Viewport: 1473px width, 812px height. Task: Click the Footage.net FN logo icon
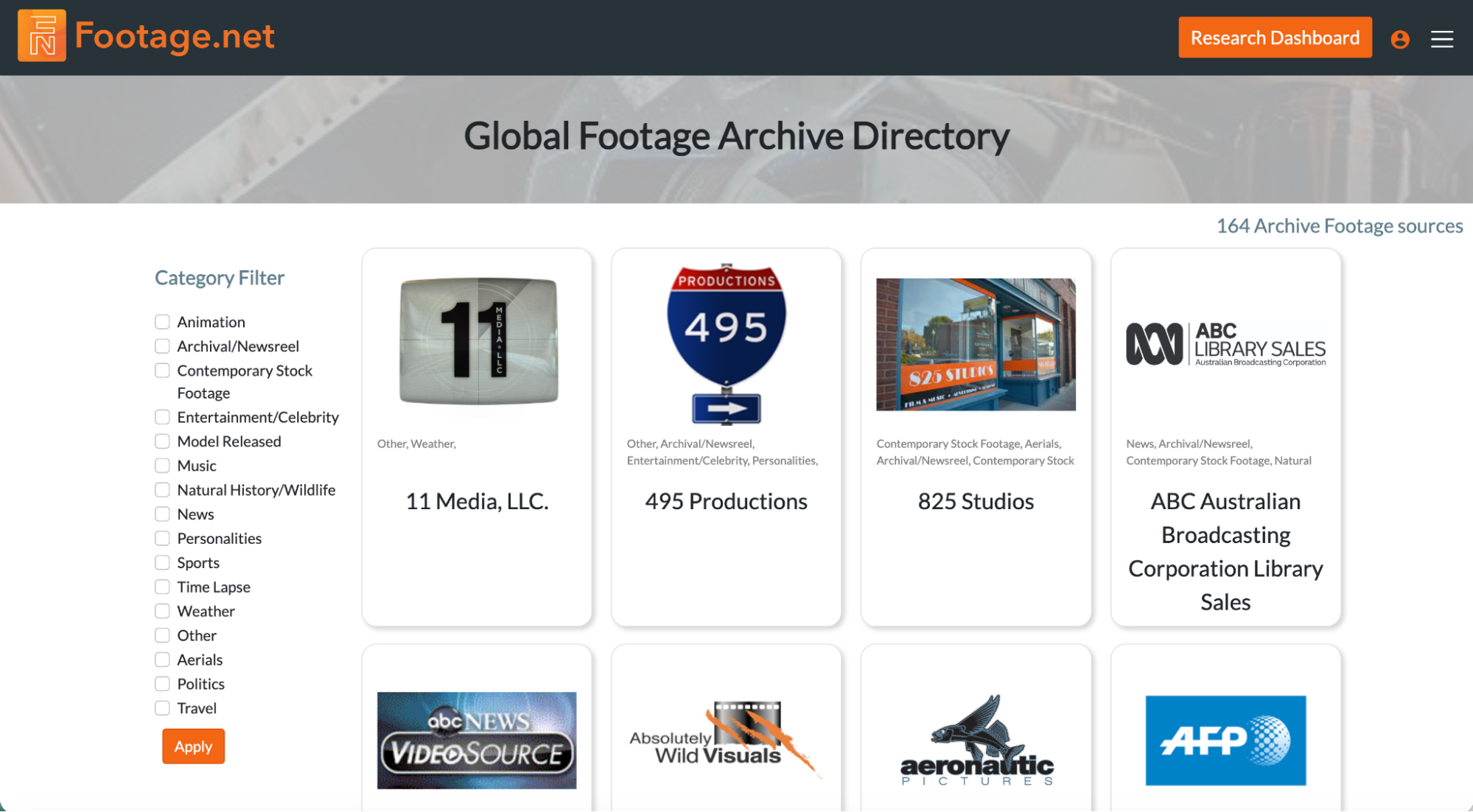(41, 35)
